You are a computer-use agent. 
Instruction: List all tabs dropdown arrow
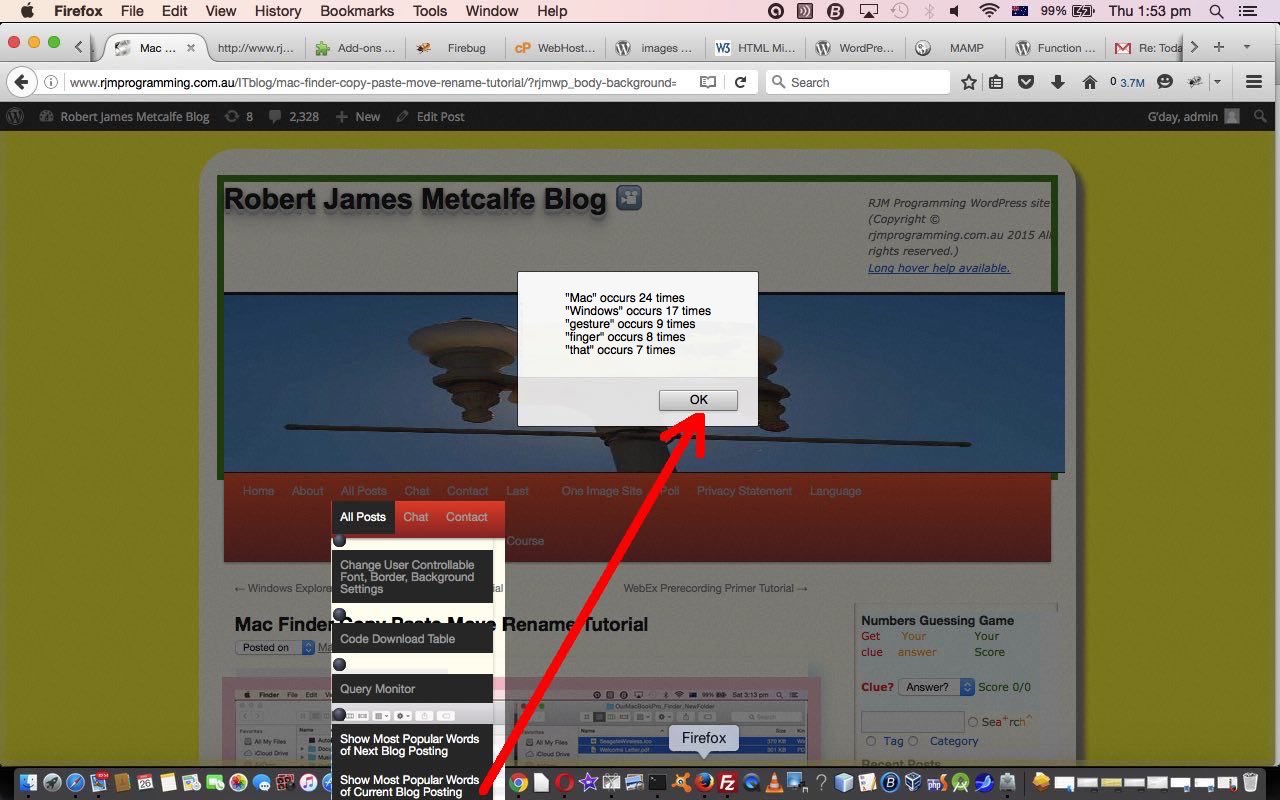[1246, 47]
